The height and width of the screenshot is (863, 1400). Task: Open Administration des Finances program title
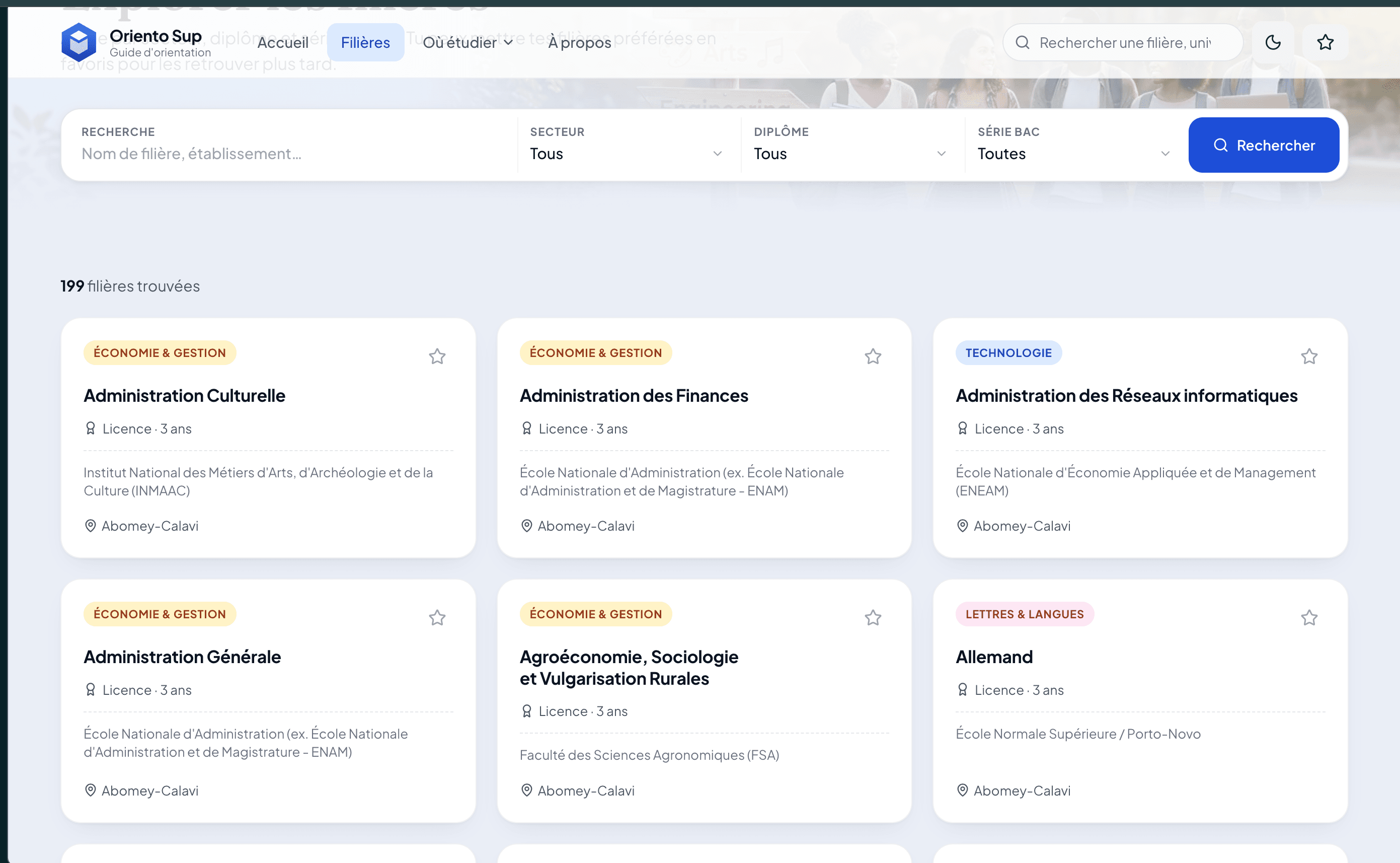pos(634,395)
